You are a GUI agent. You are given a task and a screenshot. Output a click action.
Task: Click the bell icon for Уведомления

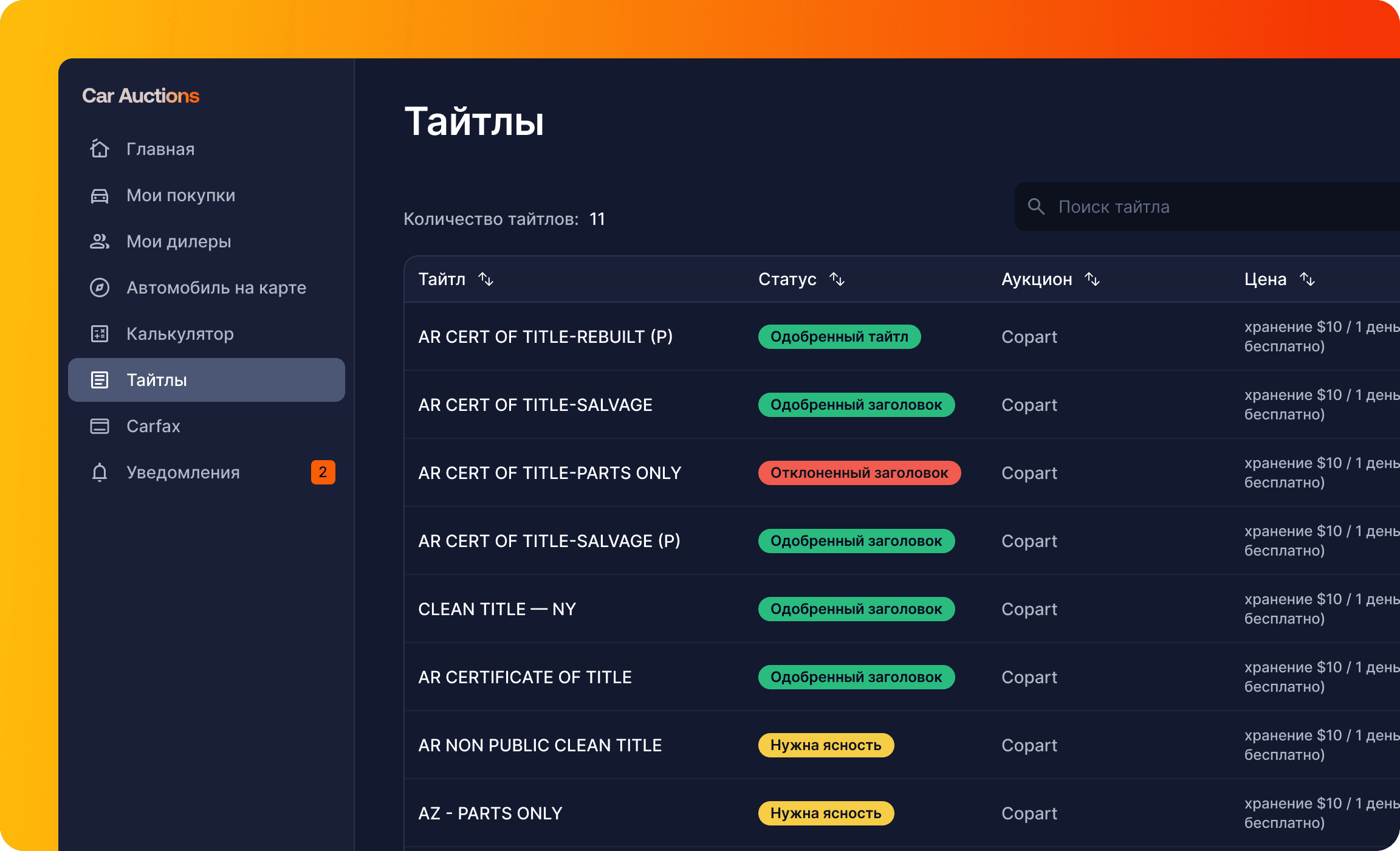click(100, 472)
